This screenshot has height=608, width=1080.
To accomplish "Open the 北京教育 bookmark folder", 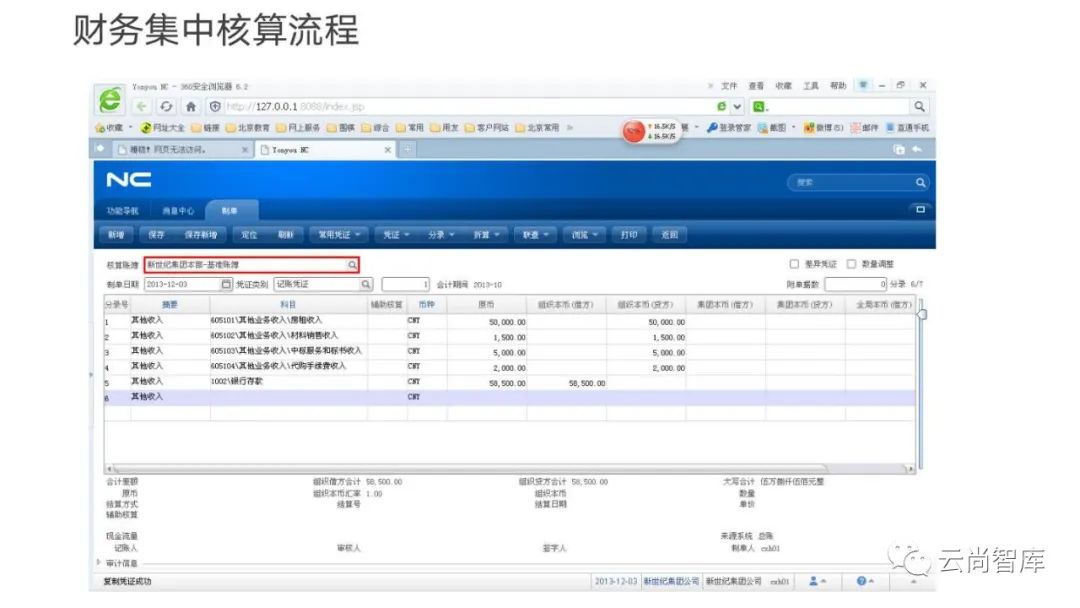I will coord(249,128).
